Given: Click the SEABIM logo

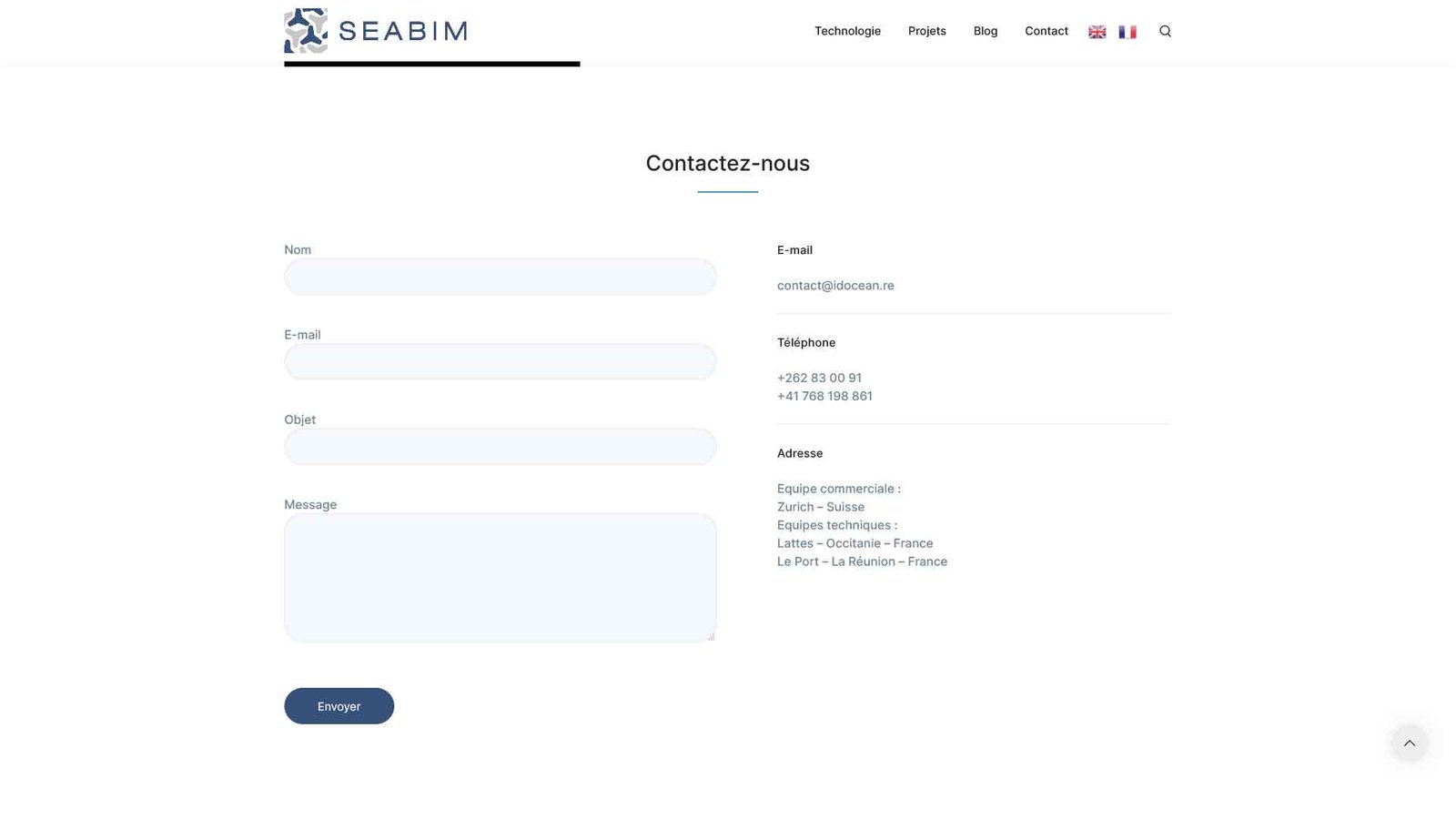Looking at the screenshot, I should (x=376, y=31).
